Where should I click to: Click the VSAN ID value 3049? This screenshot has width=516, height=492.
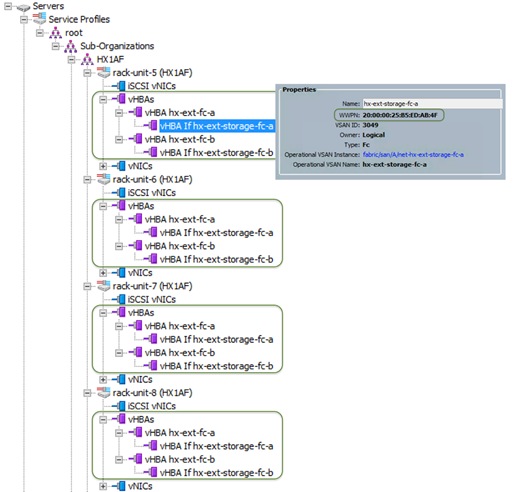pos(370,125)
